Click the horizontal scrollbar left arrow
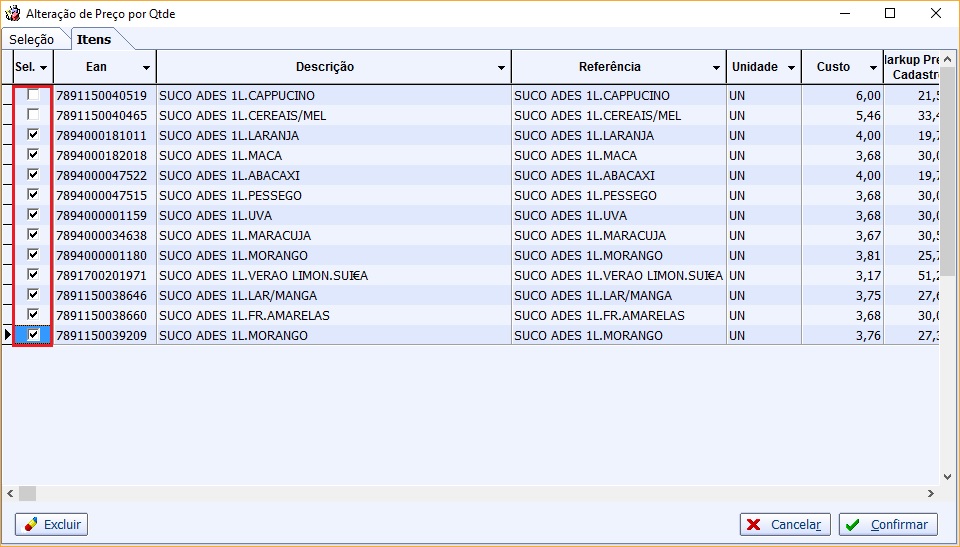 point(10,493)
